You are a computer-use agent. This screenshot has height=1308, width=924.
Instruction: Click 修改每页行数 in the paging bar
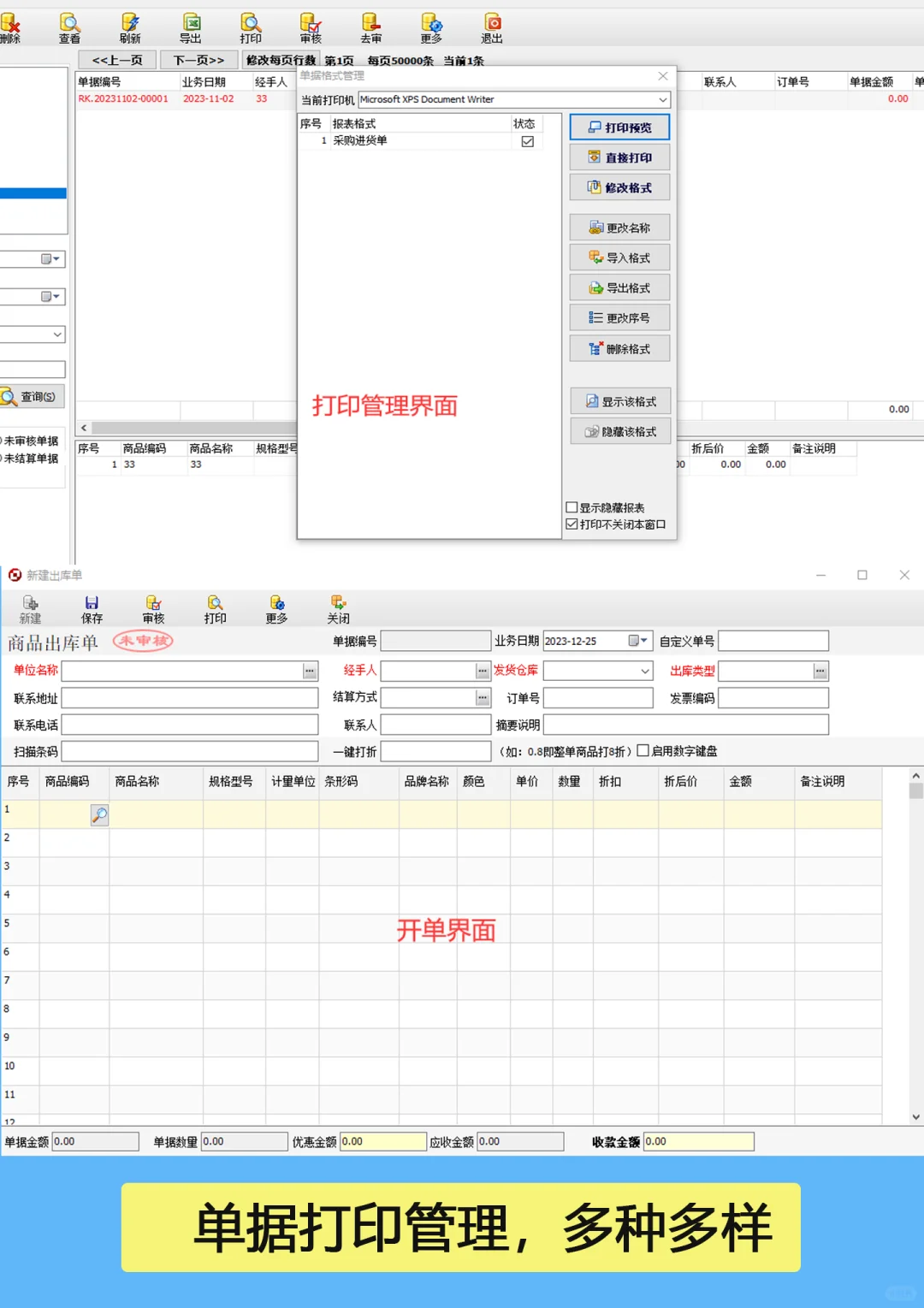[x=281, y=60]
